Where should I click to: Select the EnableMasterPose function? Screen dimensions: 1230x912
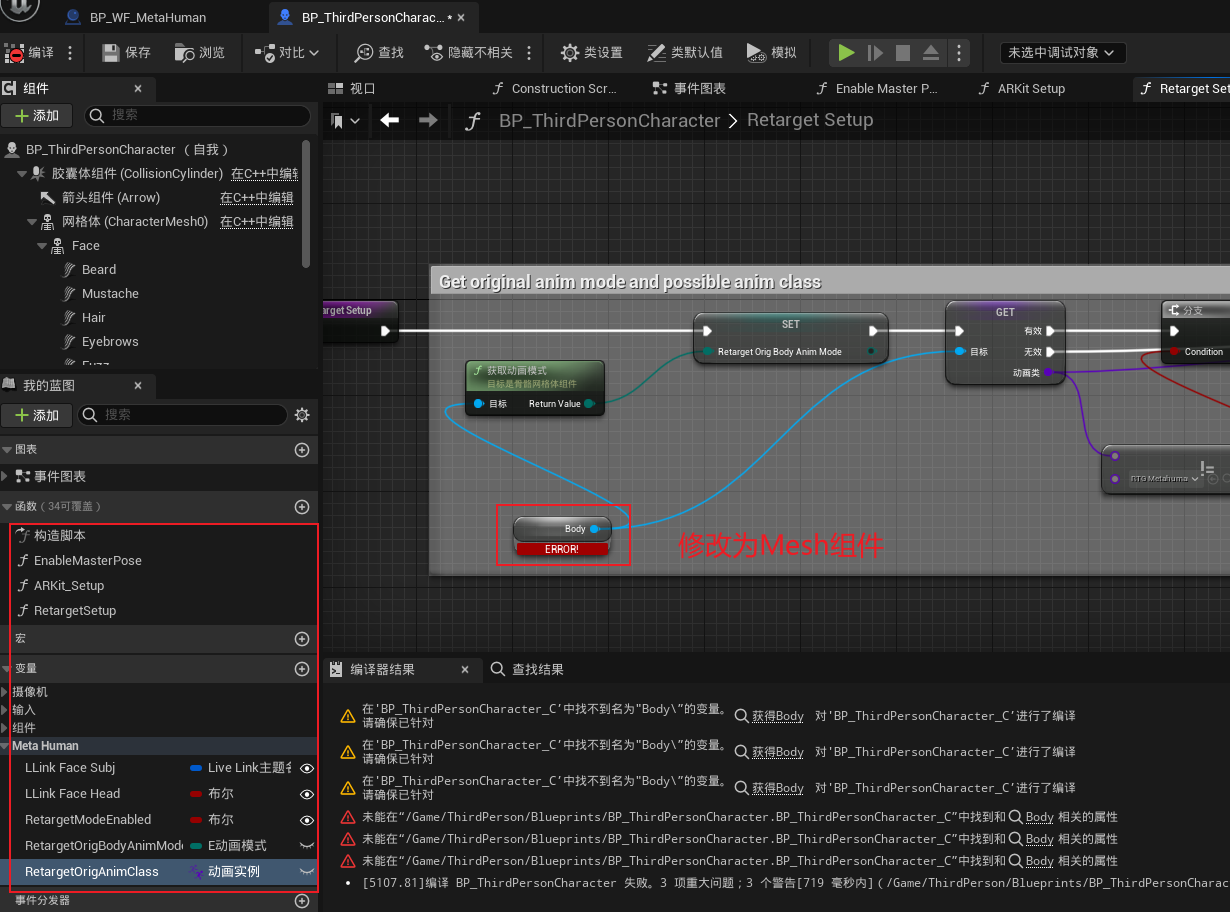pos(88,560)
